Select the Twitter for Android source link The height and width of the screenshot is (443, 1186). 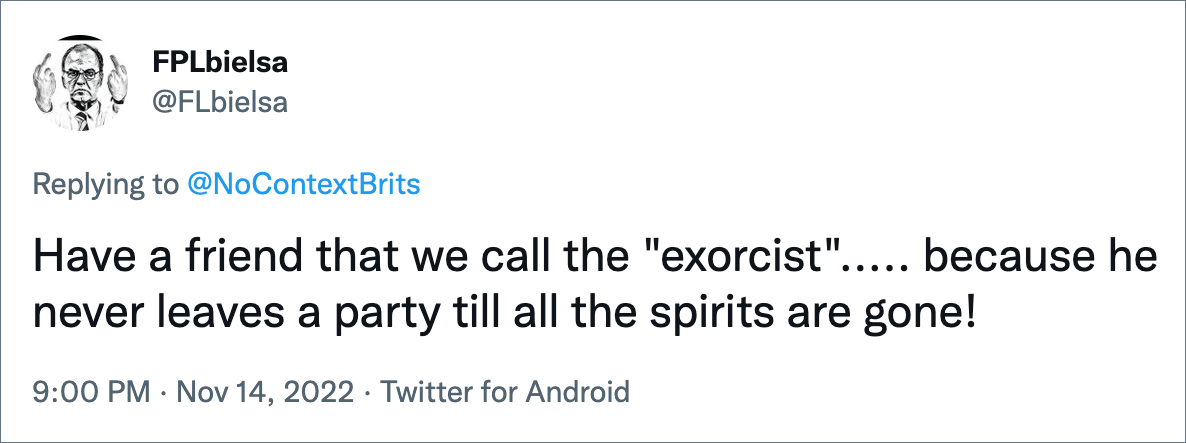[x=505, y=392]
